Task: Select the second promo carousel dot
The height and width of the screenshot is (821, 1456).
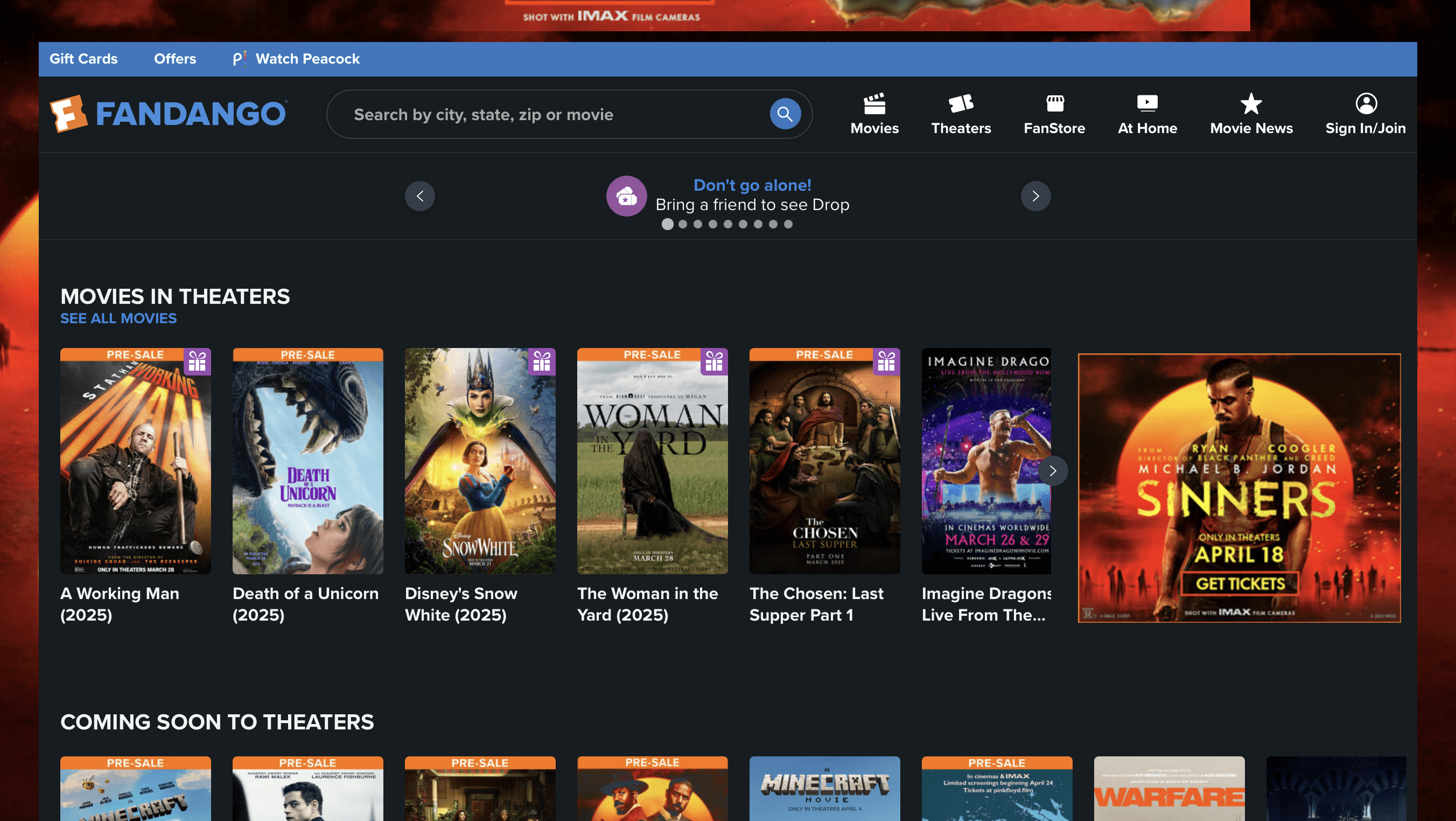Action: (x=683, y=225)
